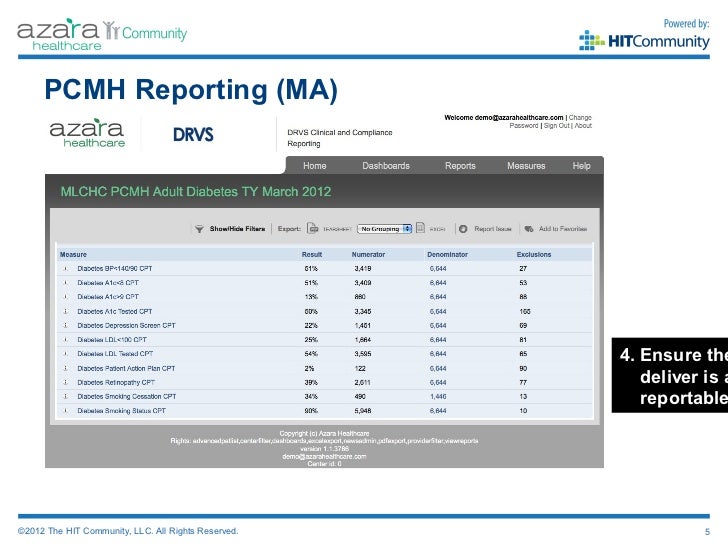Click info icon beside Diabetes A1c Tested CPT

[x=66, y=311]
